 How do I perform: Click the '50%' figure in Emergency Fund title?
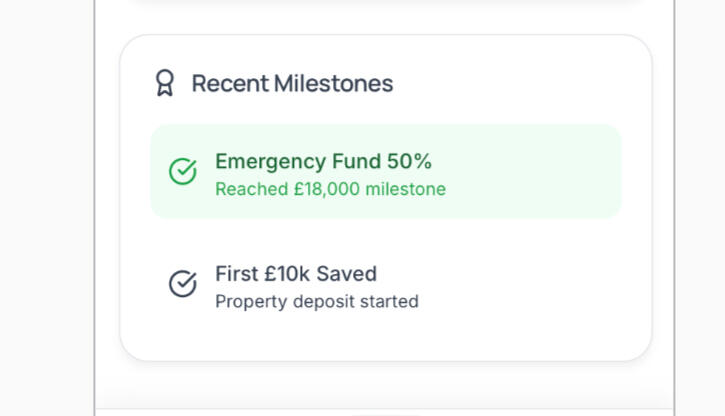point(408,162)
